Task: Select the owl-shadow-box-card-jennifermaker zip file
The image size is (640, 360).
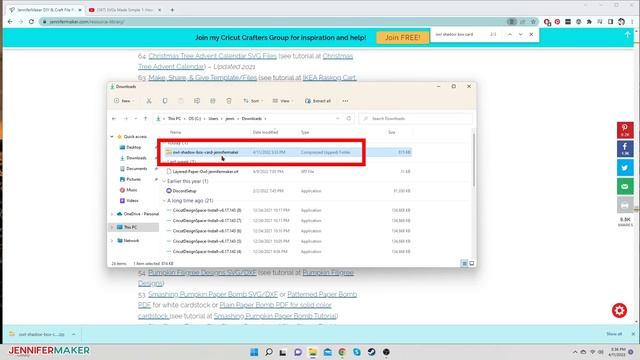Action: tap(288, 152)
